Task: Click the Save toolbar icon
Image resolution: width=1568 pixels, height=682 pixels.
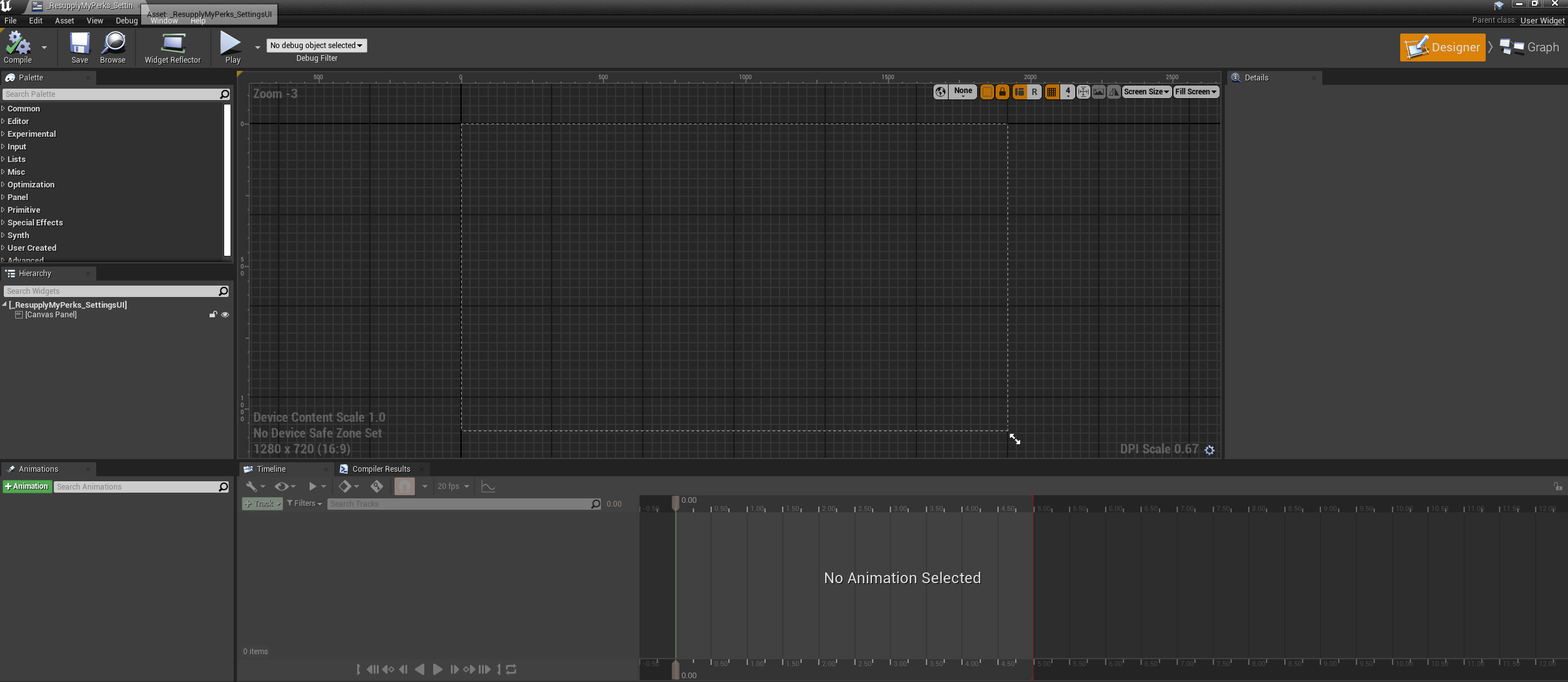Action: [x=80, y=47]
